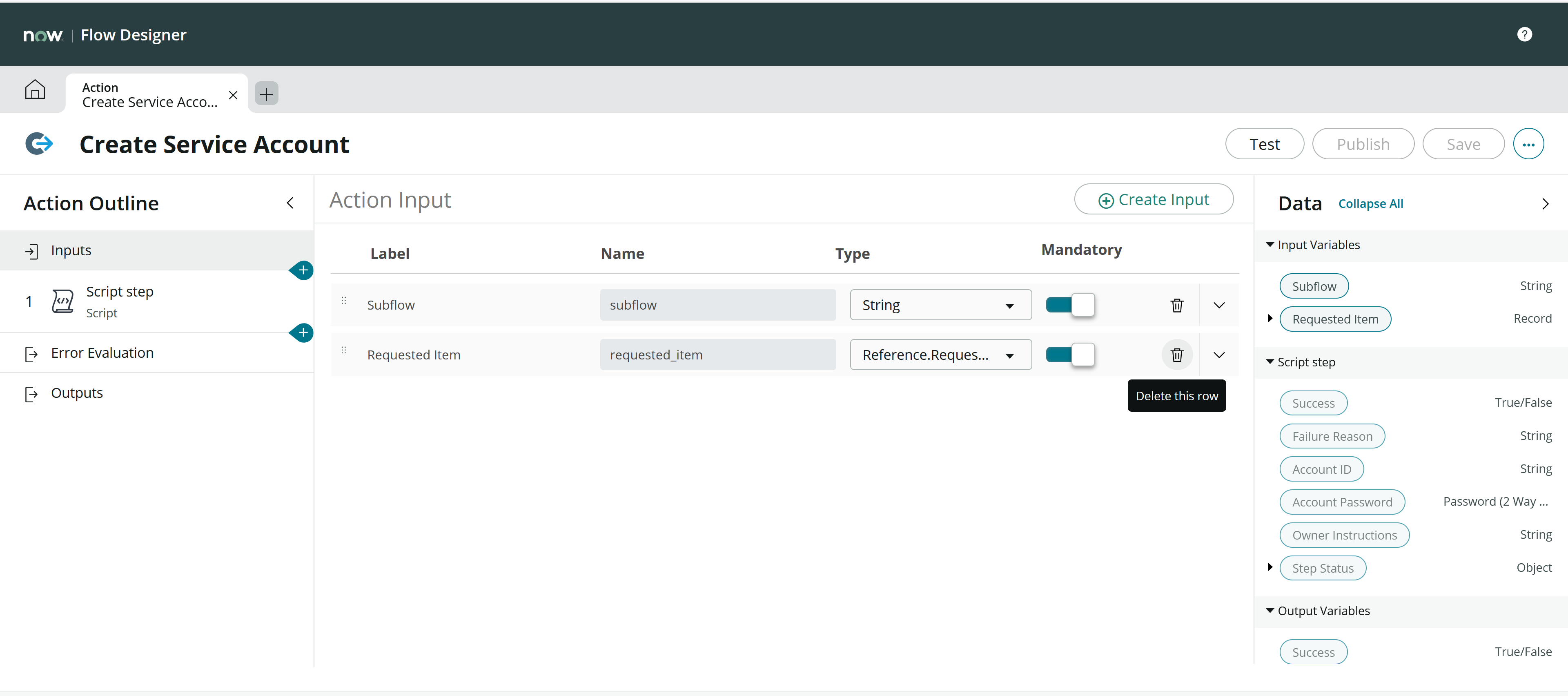Switch to the Create Service Account tab

(x=149, y=94)
